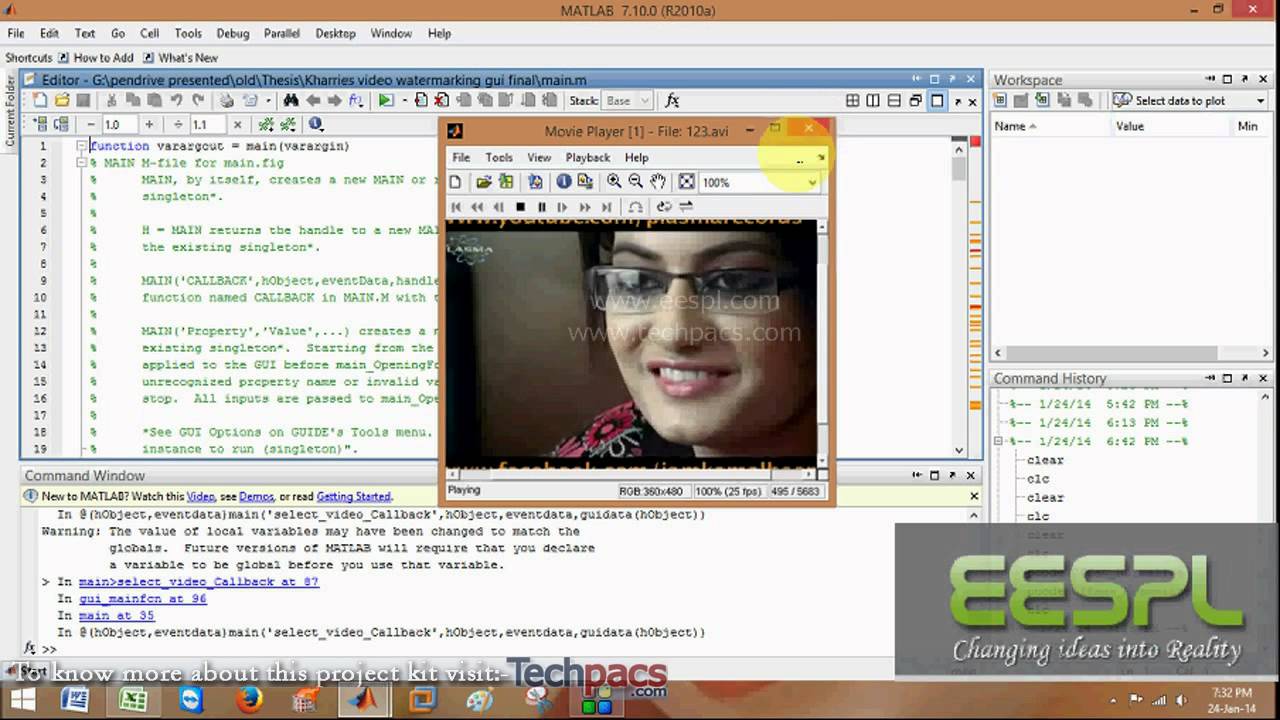Click Import data icon in Workspace
Screen dimensions: 1280x720
pos(1043,100)
